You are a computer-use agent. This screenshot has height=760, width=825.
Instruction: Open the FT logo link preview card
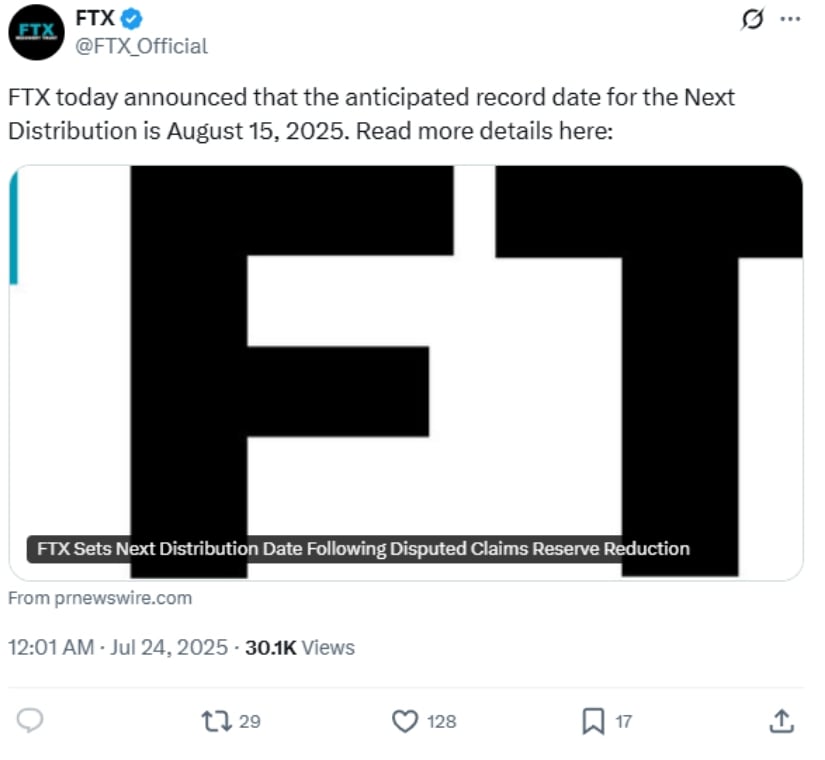(x=406, y=373)
